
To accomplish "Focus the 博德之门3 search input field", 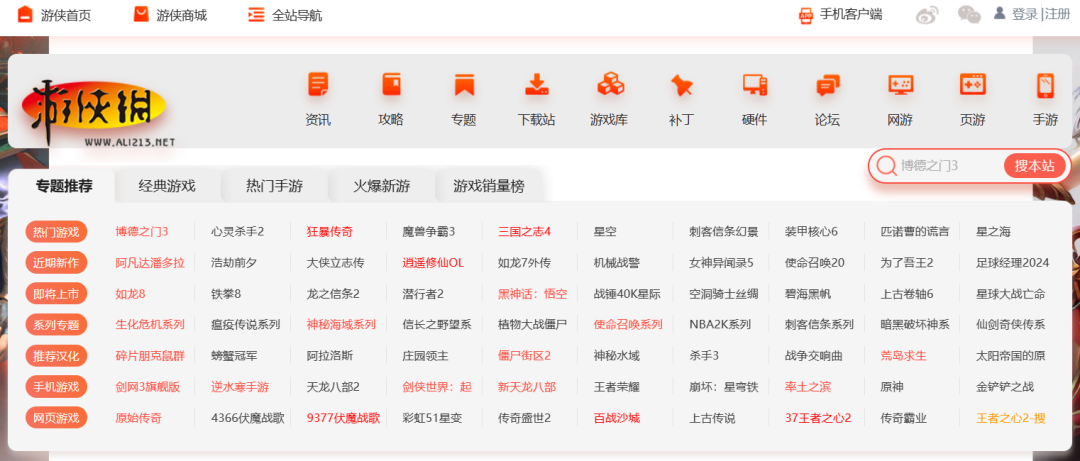I will click(x=949, y=166).
